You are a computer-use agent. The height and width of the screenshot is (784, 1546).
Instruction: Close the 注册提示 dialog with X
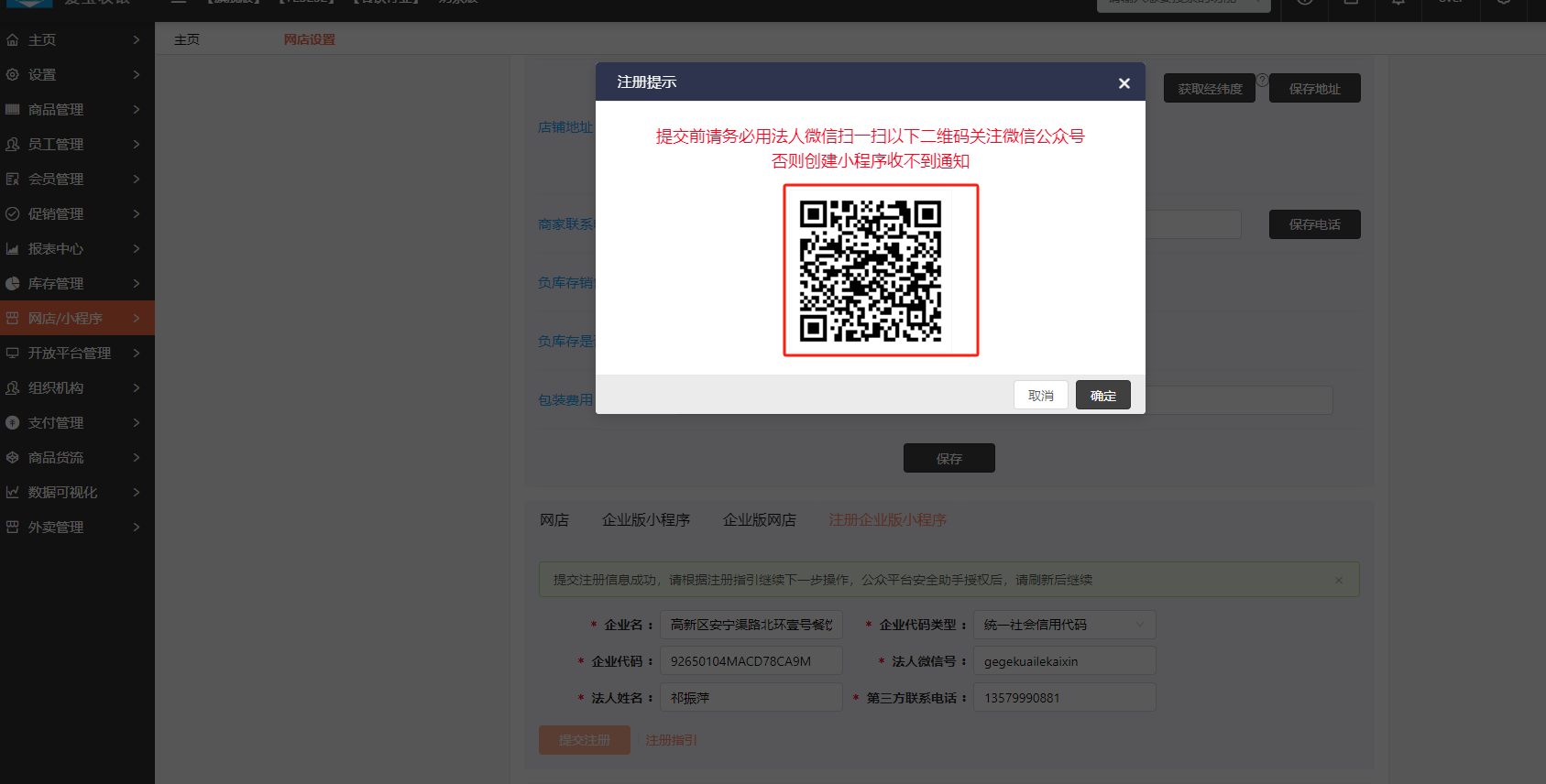1124,83
